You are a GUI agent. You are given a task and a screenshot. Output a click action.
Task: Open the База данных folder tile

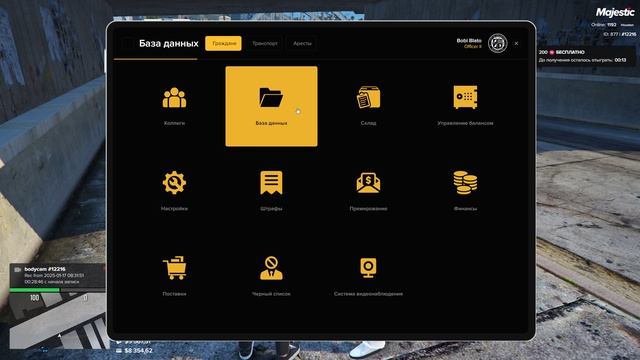[x=271, y=106]
